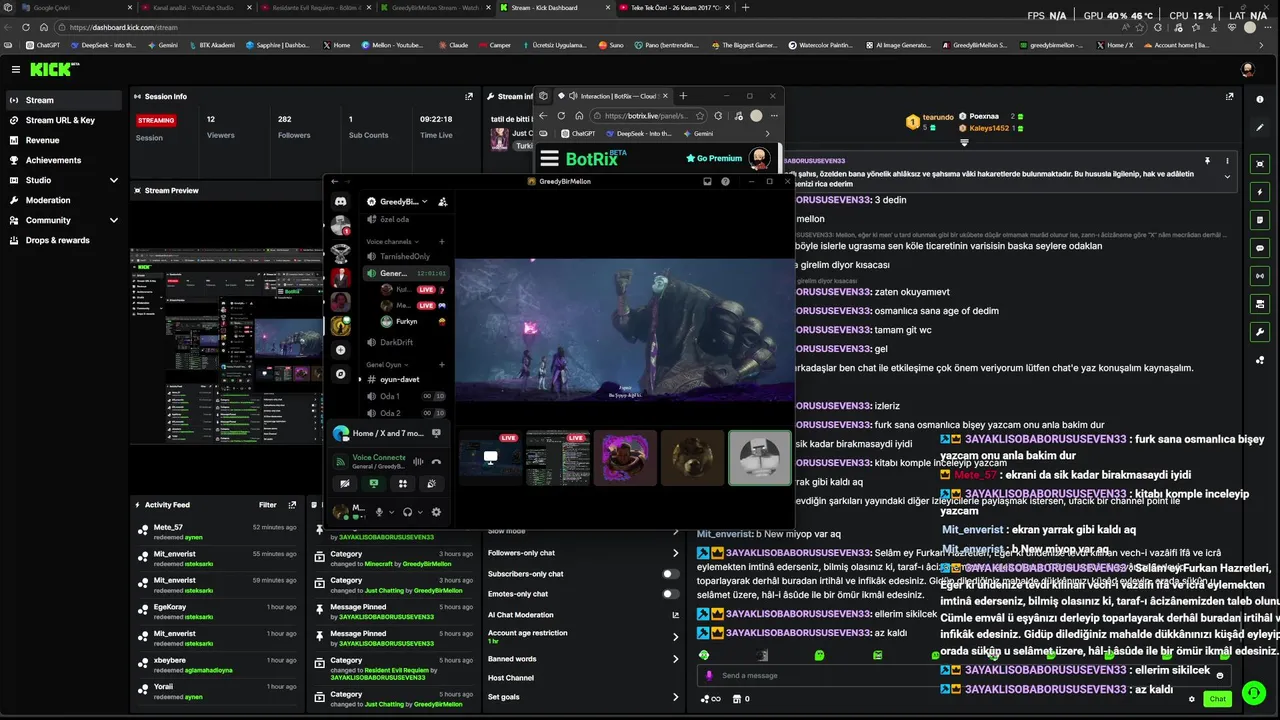The width and height of the screenshot is (1280, 720).
Task: Open Discord activities button
Action: pos(403,484)
